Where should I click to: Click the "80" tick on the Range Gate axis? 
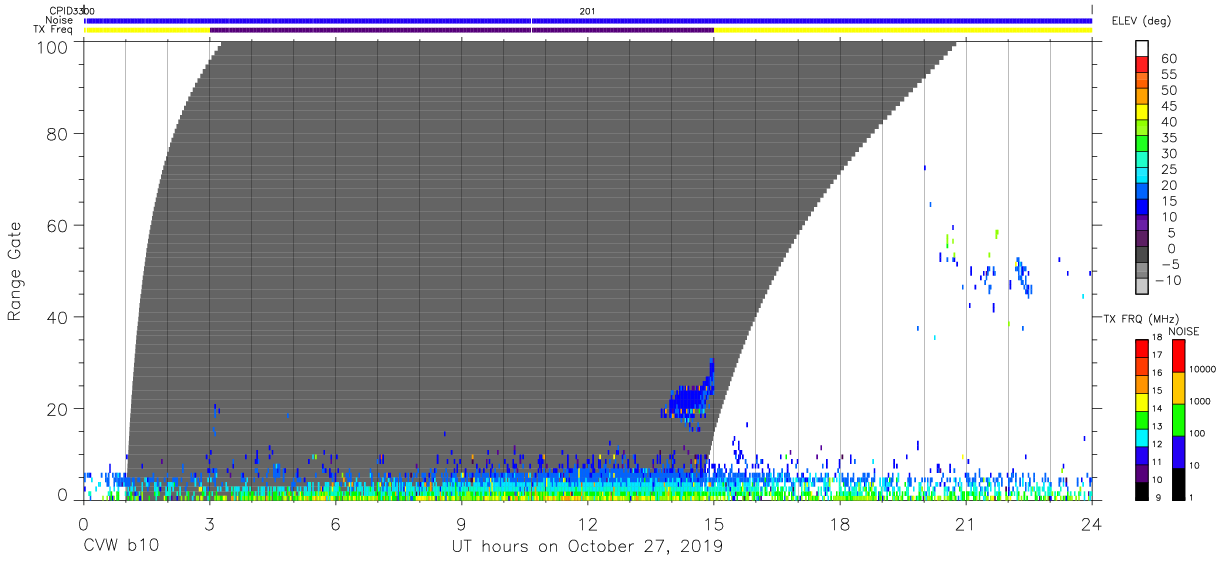57,134
